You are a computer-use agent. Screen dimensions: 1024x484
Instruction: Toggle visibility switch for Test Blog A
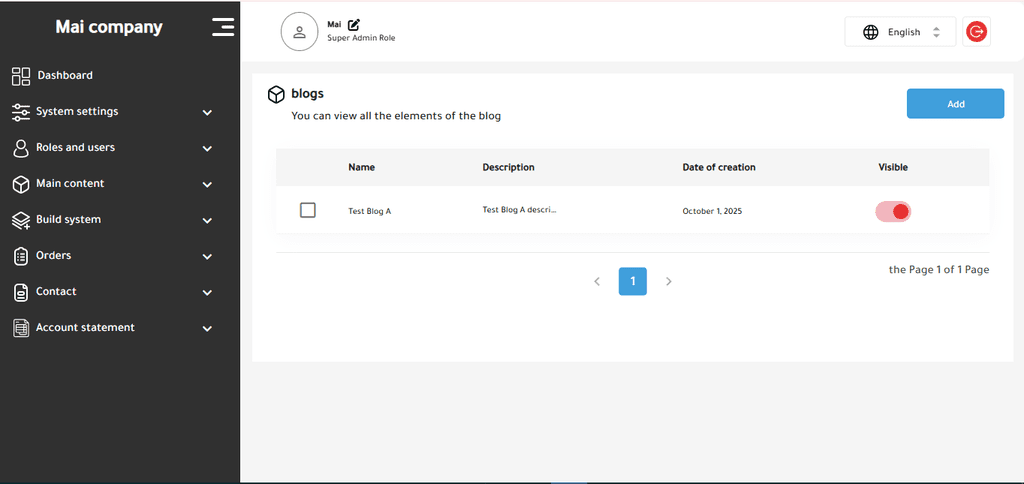pyautogui.click(x=893, y=211)
